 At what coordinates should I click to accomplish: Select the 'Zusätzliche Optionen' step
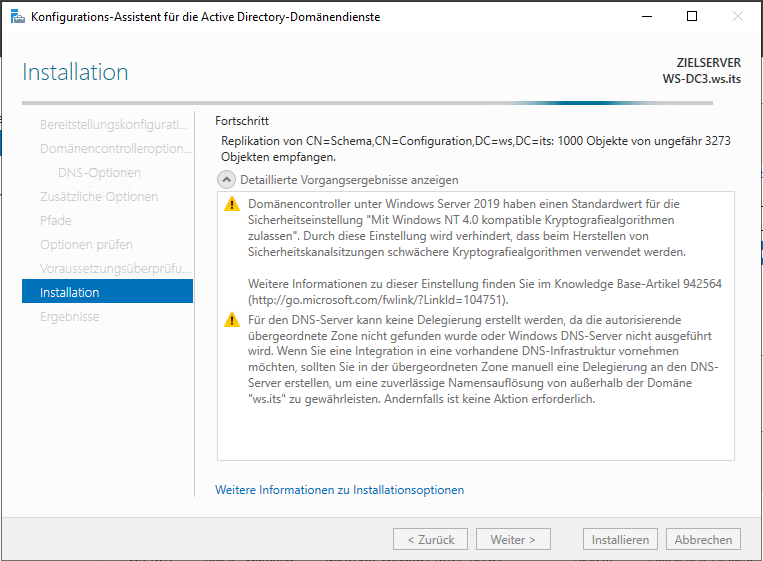(x=99, y=197)
